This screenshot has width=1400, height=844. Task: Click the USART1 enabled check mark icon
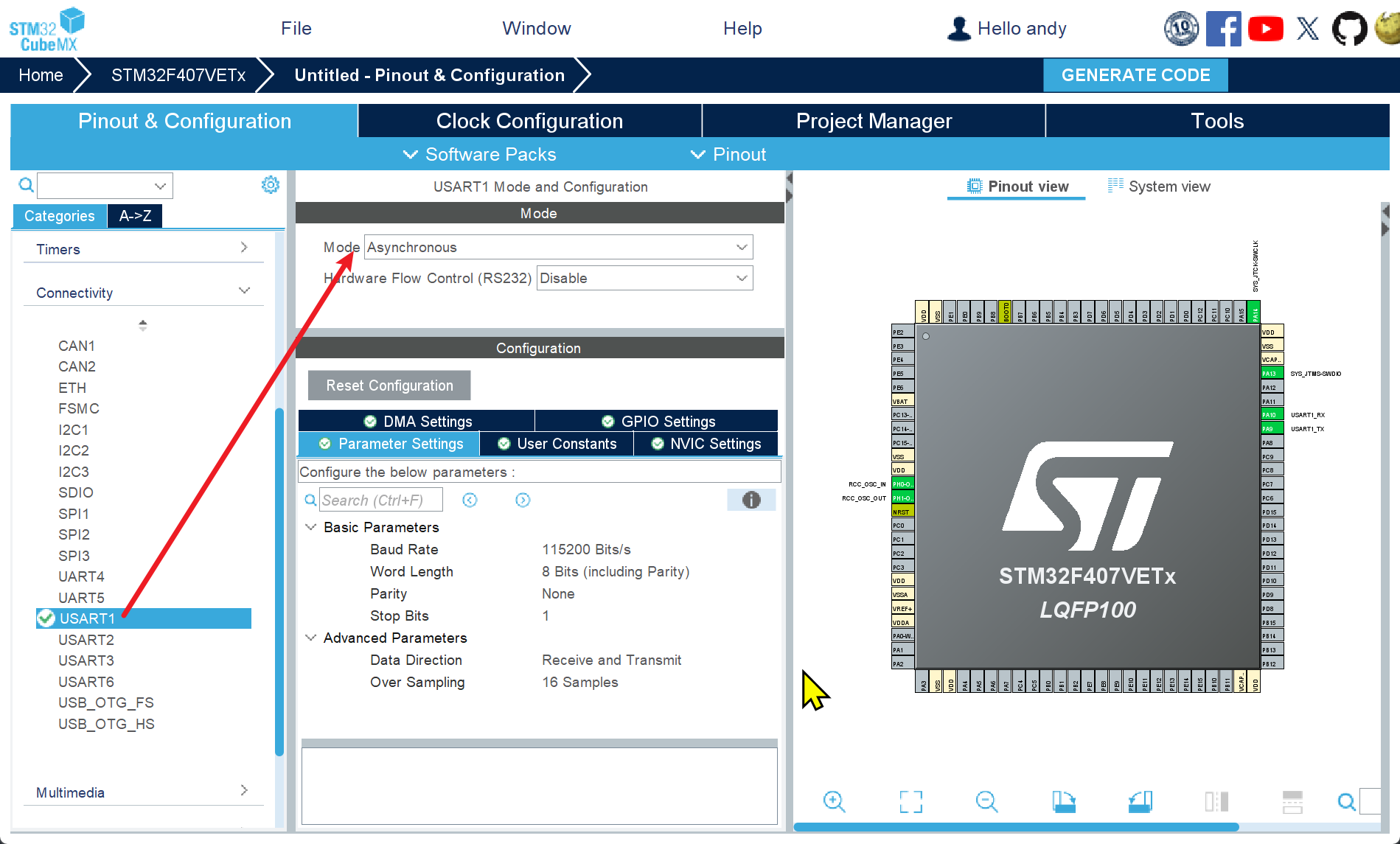(x=46, y=618)
